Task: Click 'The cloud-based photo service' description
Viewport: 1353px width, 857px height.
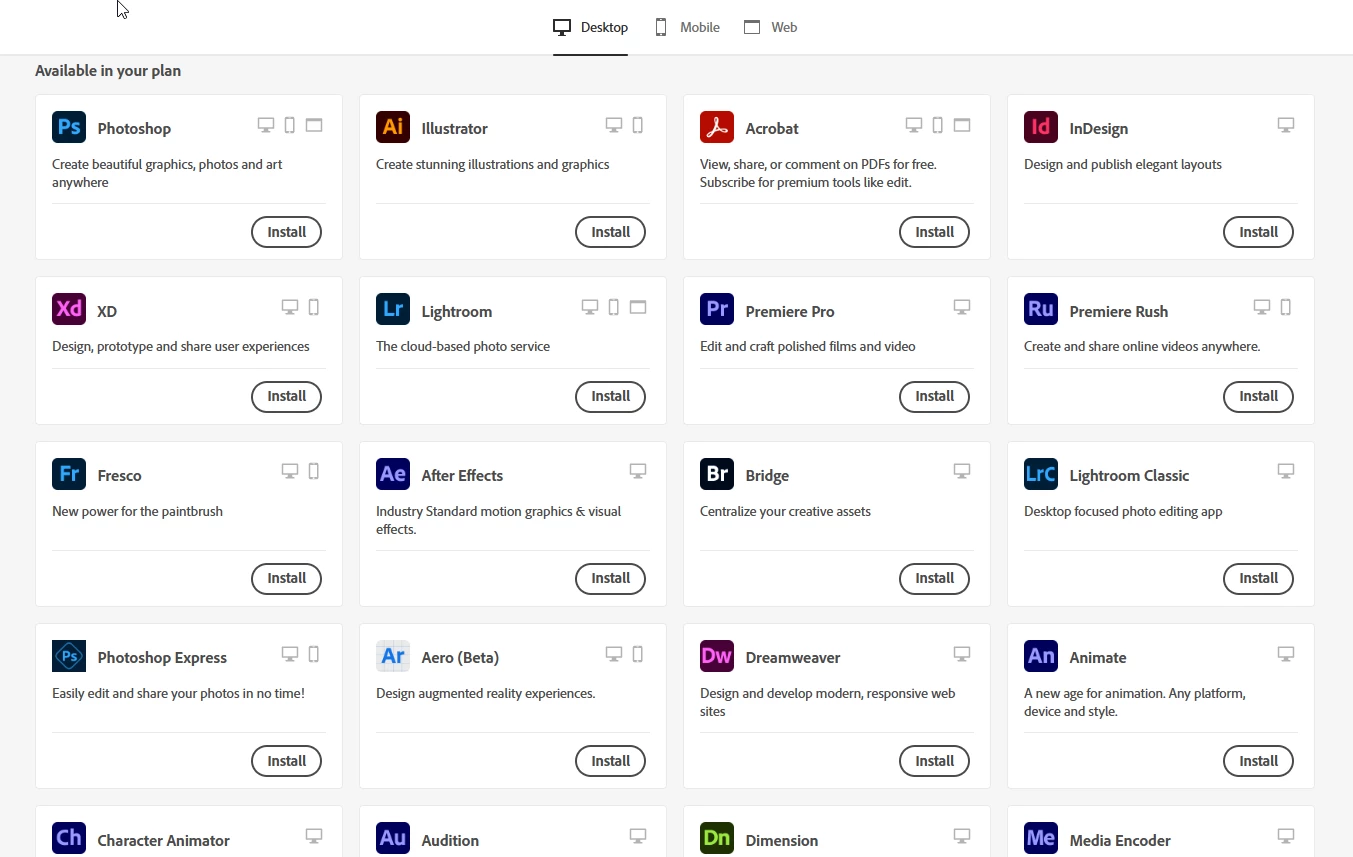Action: [463, 346]
